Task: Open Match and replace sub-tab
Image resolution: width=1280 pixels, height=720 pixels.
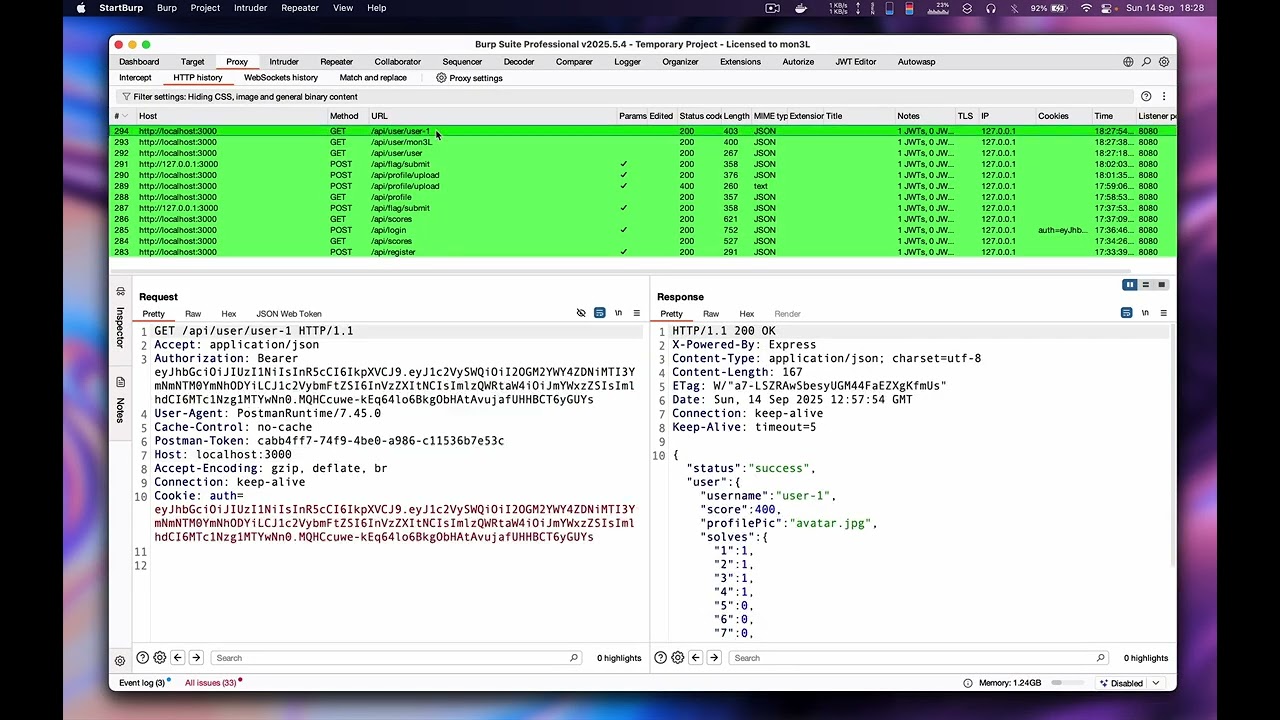Action: coord(373,78)
